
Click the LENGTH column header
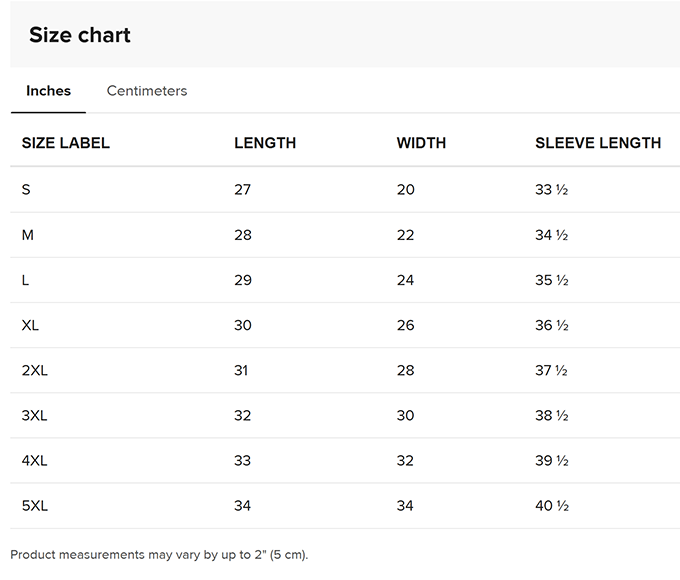[x=265, y=143]
